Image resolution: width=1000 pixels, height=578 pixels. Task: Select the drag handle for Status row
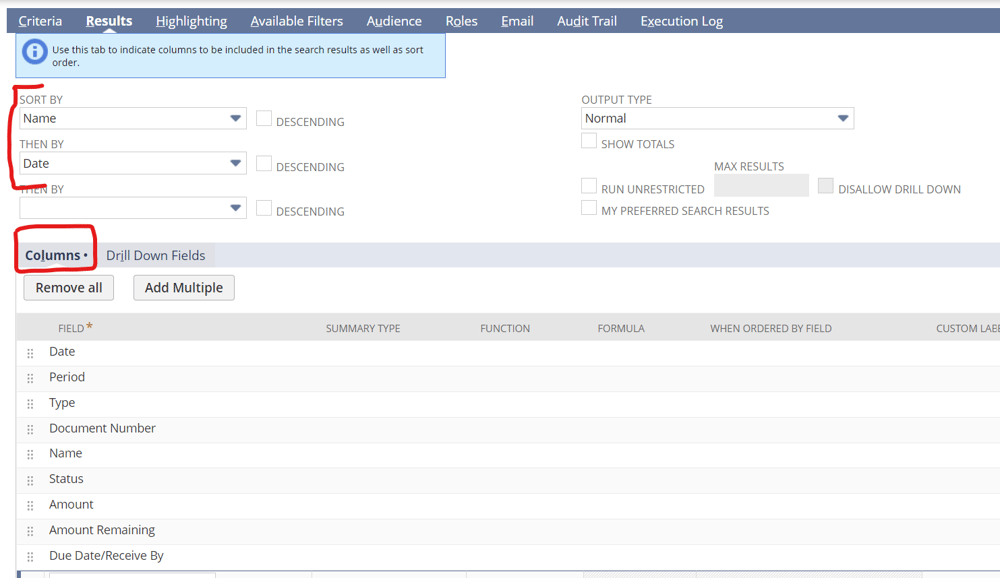point(30,480)
